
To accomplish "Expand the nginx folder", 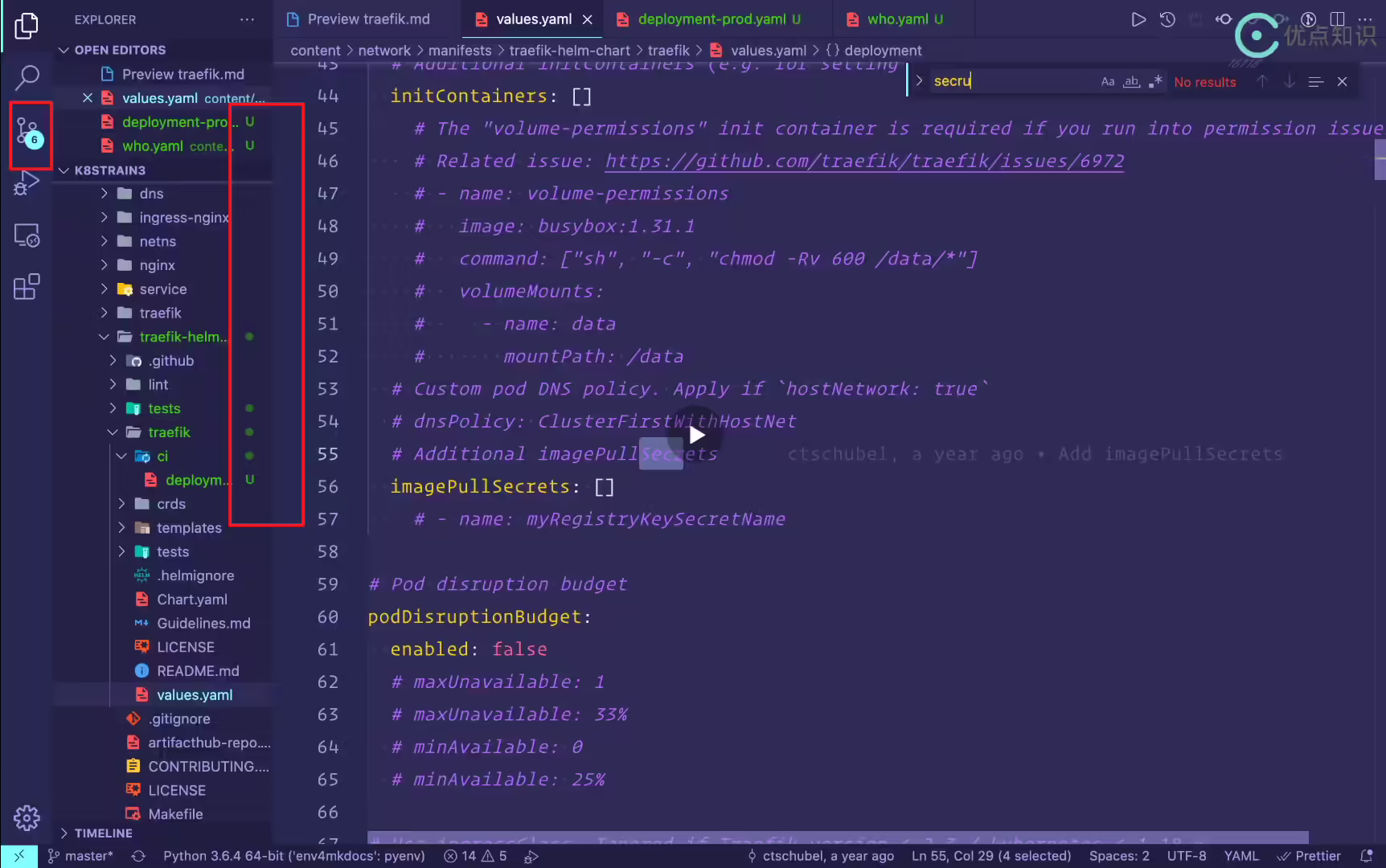I will (105, 265).
